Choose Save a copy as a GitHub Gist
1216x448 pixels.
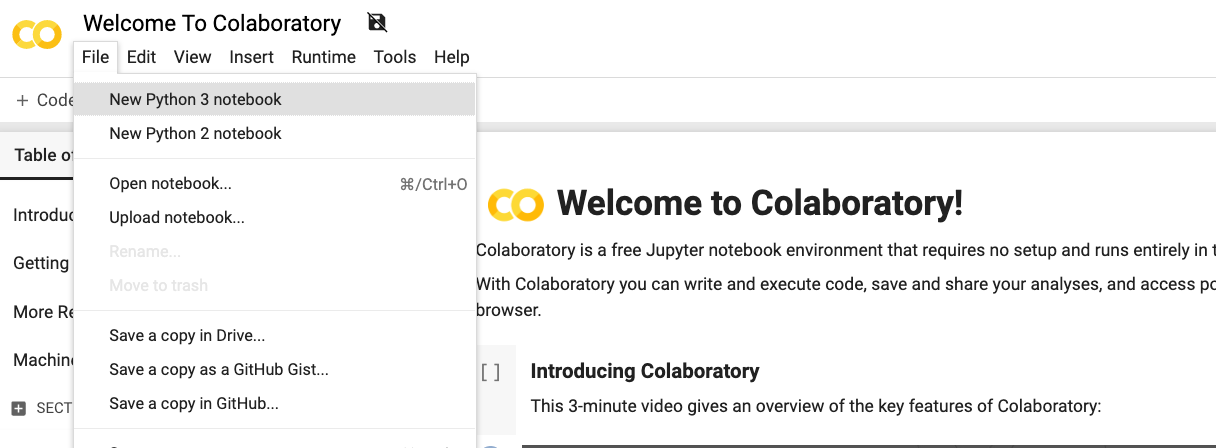[219, 370]
